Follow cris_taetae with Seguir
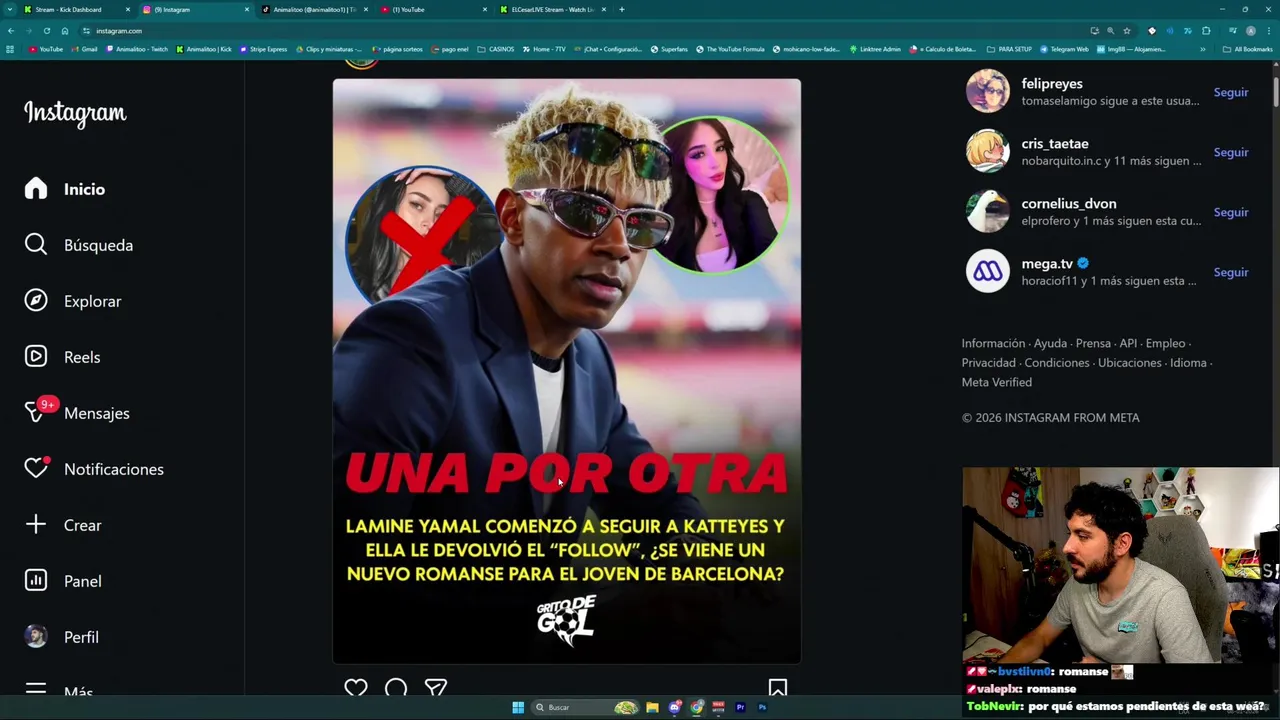Viewport: 1280px width, 720px height. tap(1231, 152)
